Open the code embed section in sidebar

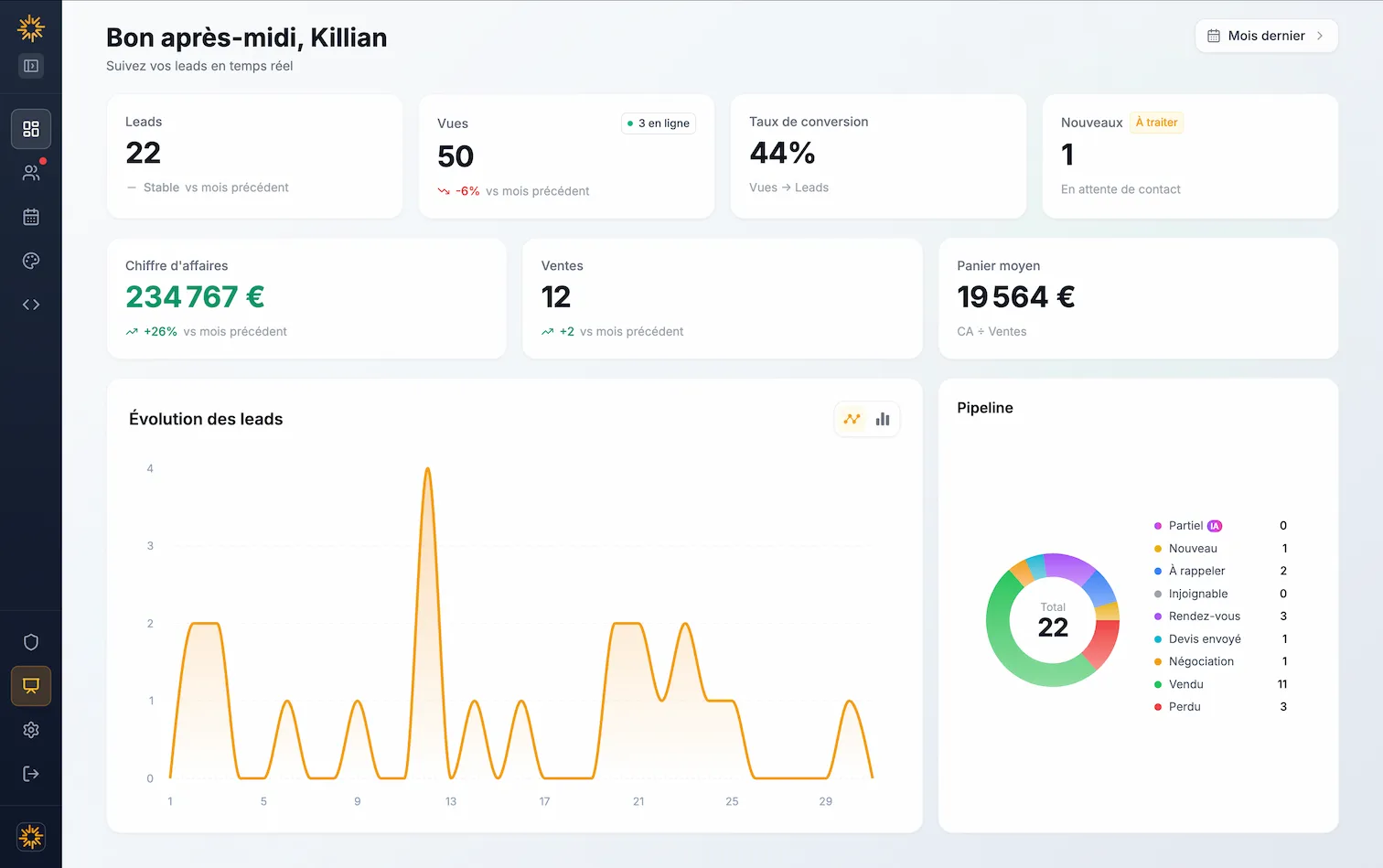click(31, 305)
